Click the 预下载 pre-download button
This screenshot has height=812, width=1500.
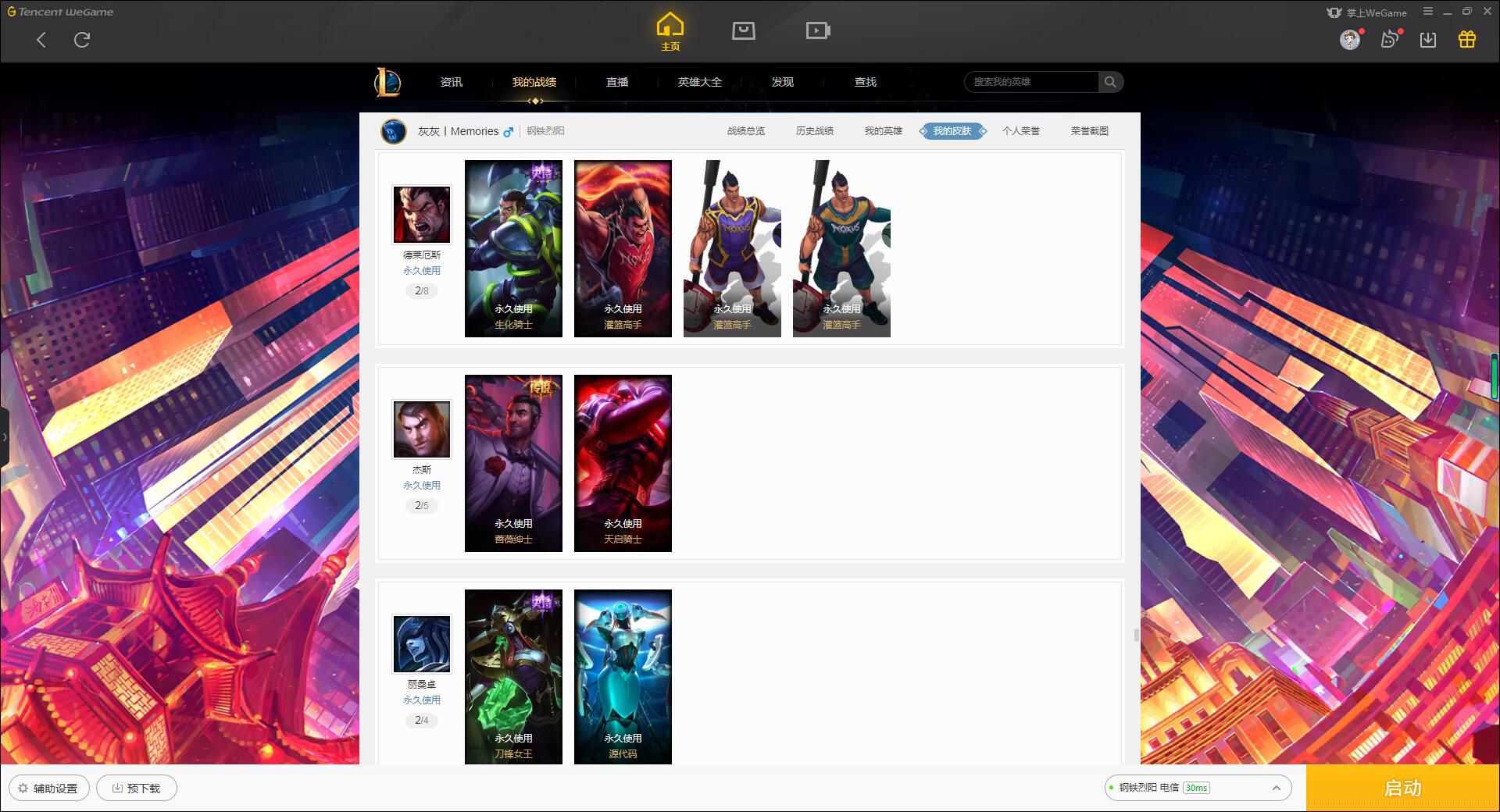[137, 789]
